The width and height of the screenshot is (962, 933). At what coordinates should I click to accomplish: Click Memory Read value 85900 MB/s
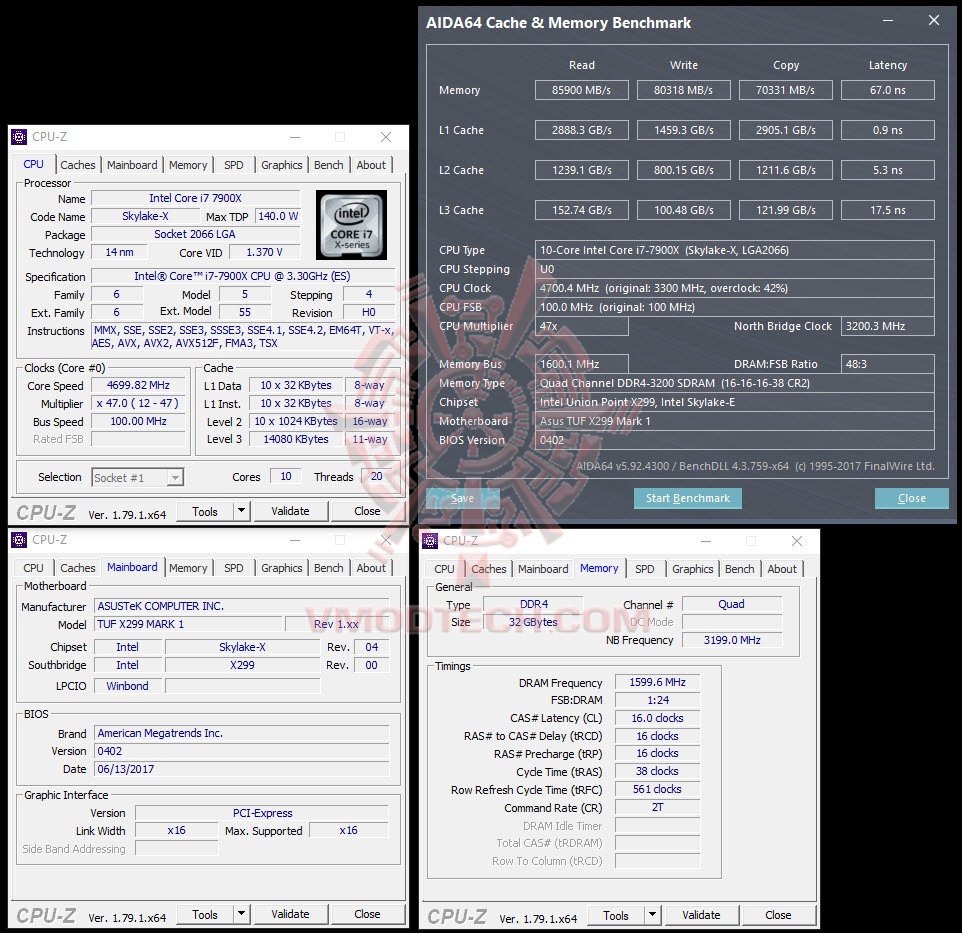point(582,90)
